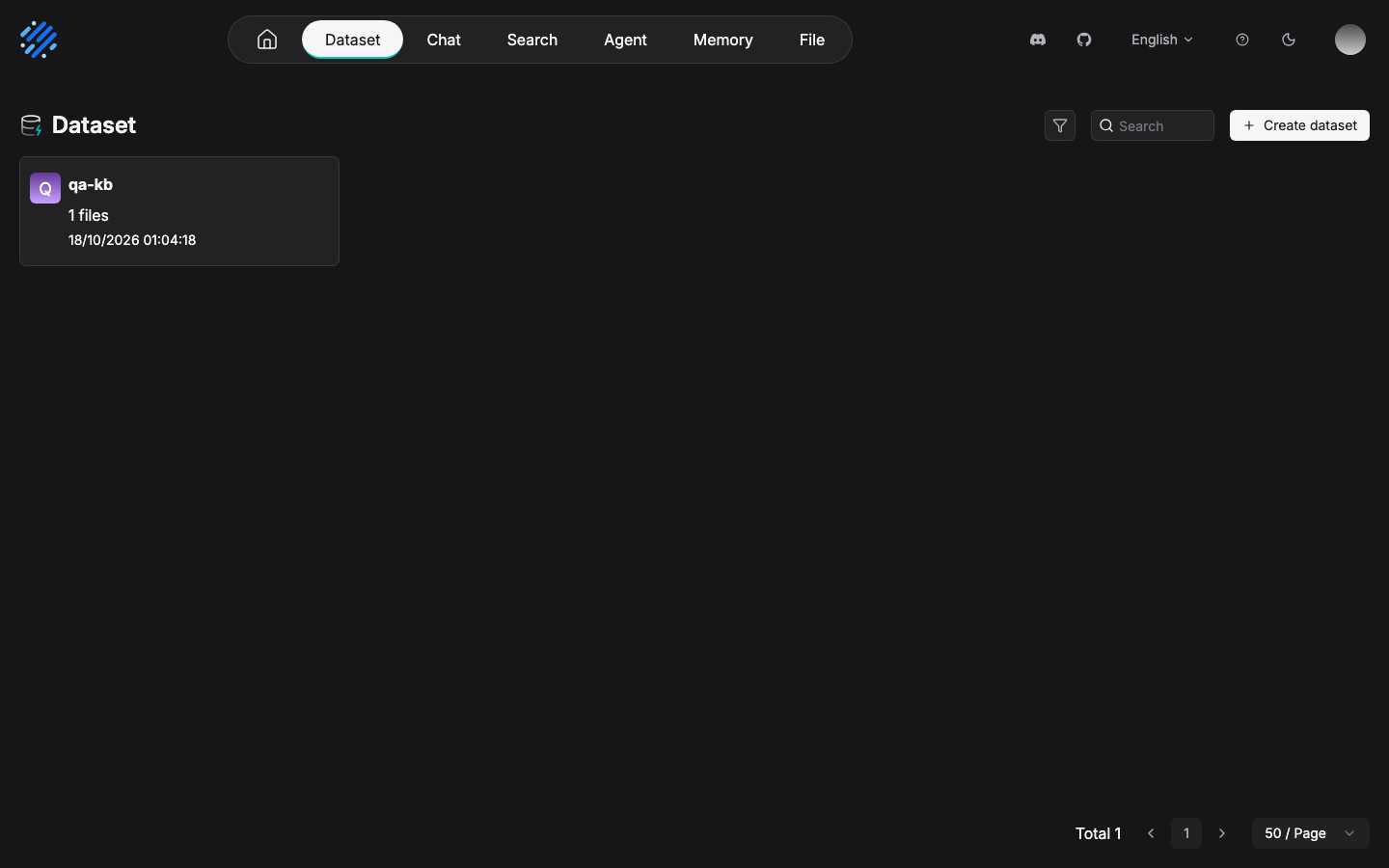Click the RAGFlow logo icon

(x=39, y=40)
